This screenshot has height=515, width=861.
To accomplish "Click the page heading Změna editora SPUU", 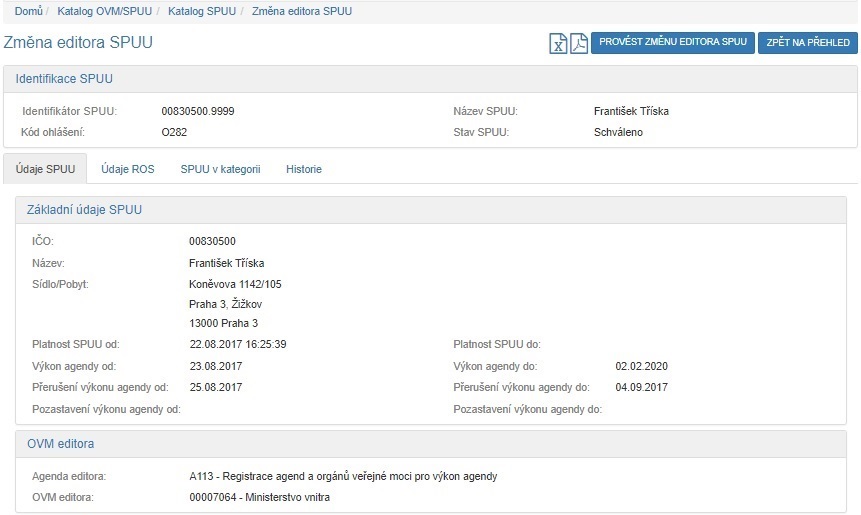I will [x=78, y=43].
